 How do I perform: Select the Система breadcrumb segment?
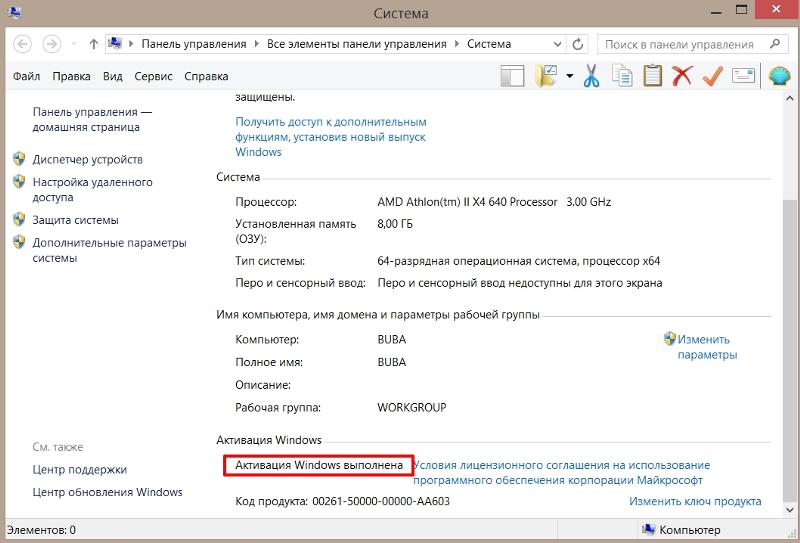[x=489, y=44]
